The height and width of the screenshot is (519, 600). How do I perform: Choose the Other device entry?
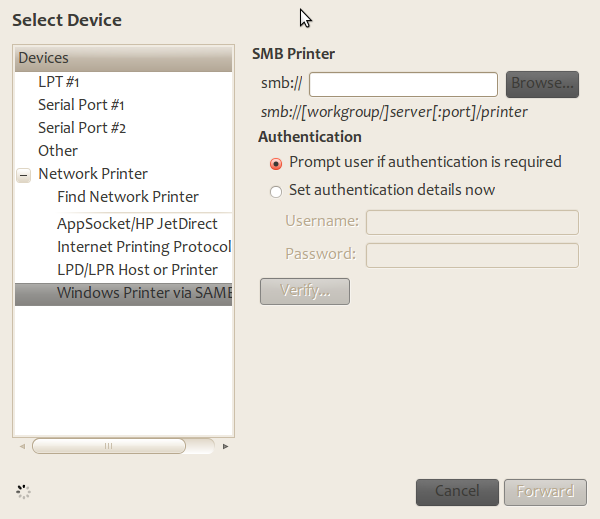tap(58, 151)
